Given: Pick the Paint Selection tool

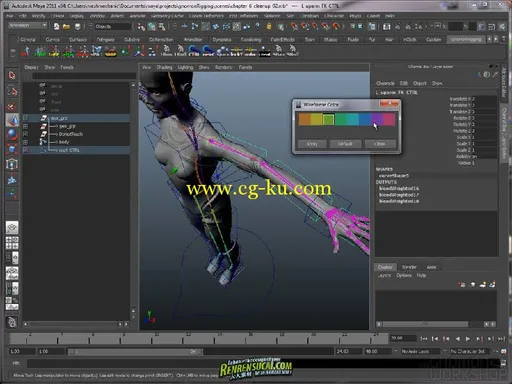Looking at the screenshot, I should [12, 106].
